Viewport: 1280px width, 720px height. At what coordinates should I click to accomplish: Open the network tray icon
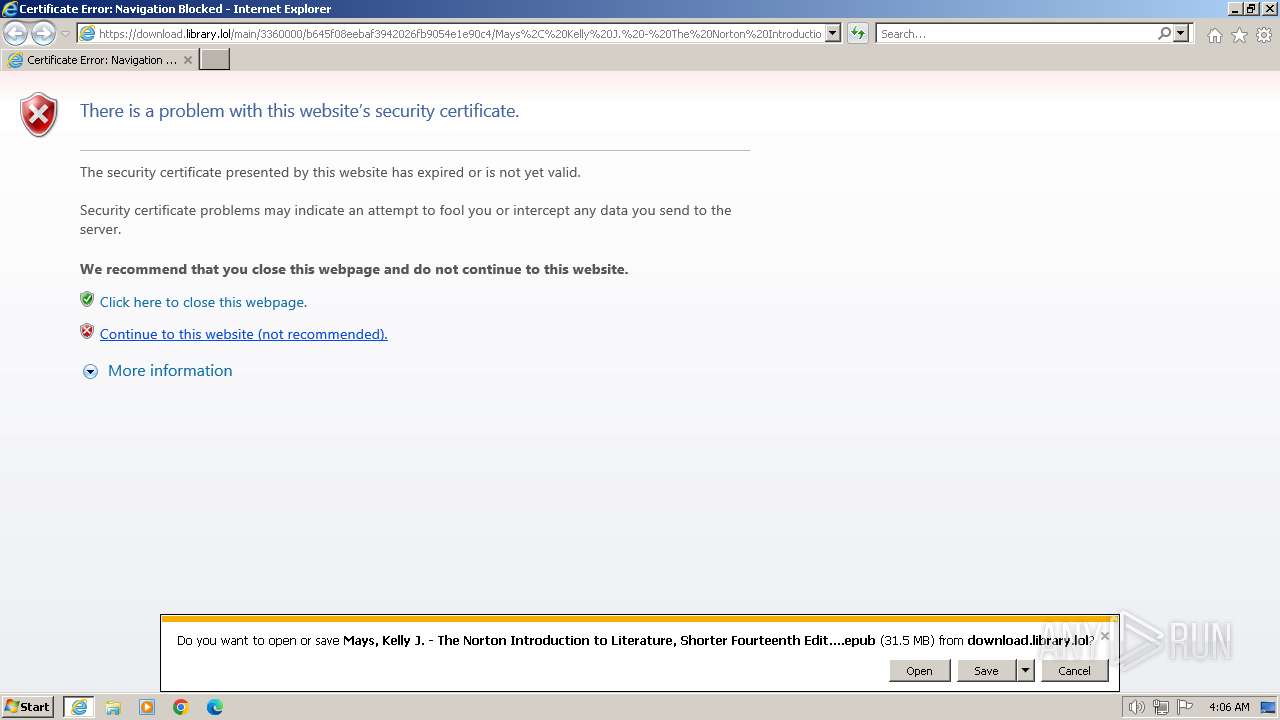pyautogui.click(x=1161, y=707)
